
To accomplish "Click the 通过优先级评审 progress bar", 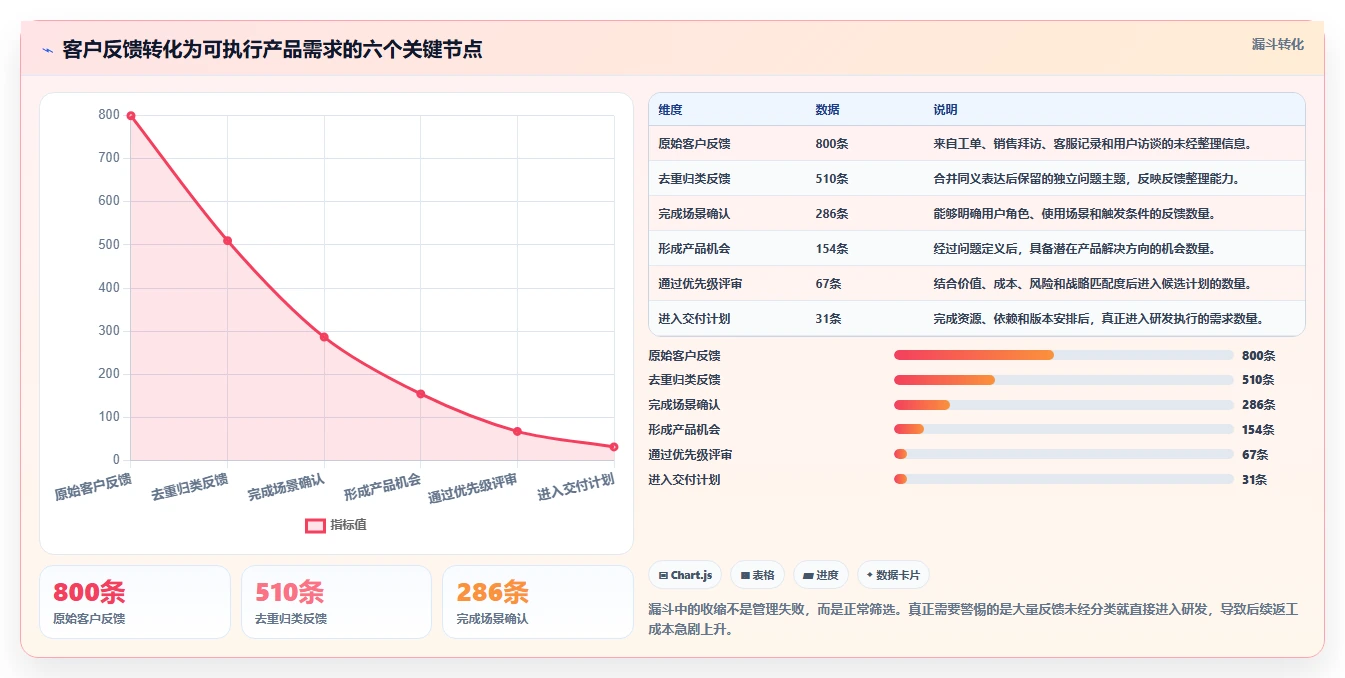I will (x=1064, y=455).
